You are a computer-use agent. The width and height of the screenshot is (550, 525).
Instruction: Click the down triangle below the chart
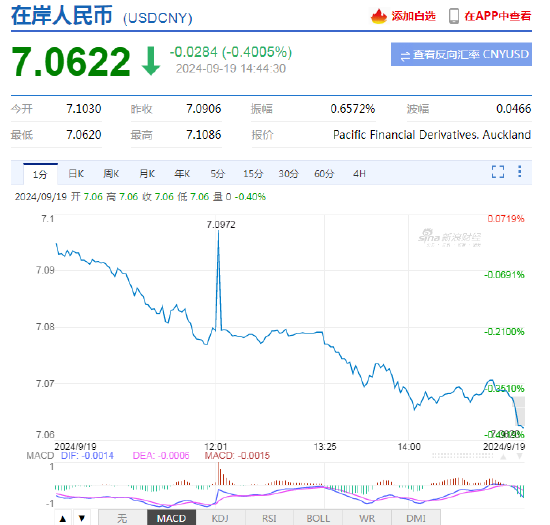pyautogui.click(x=82, y=518)
